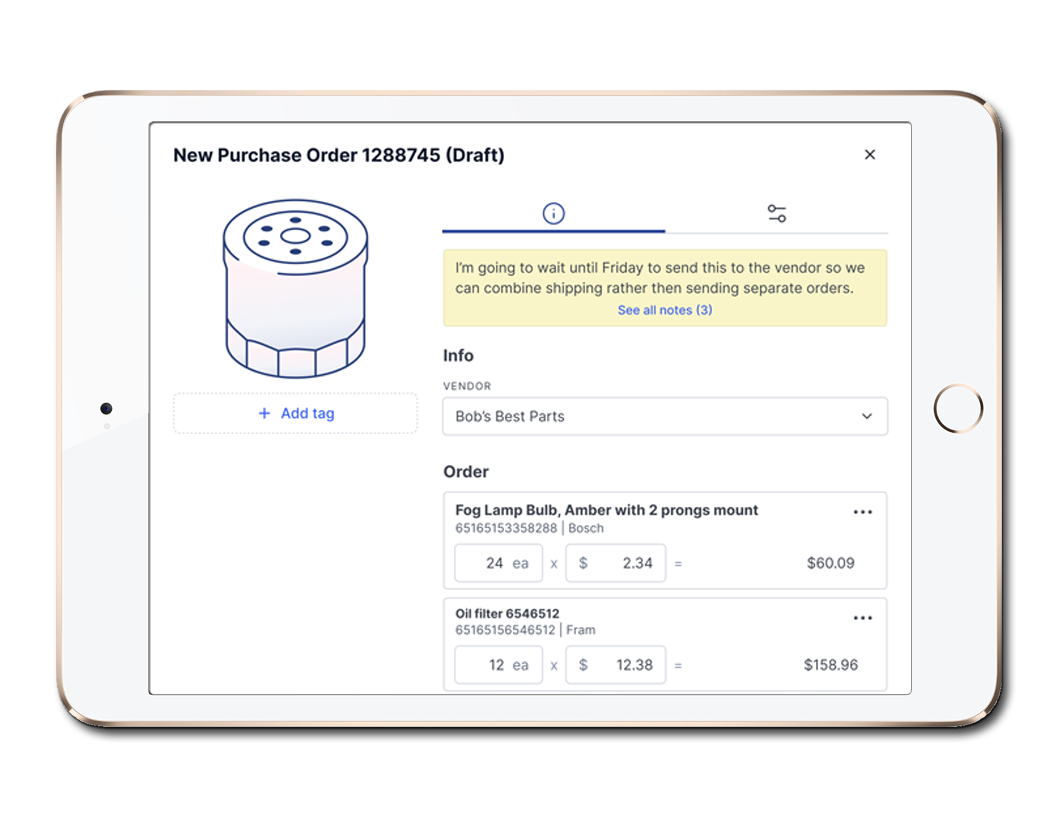Screen dimensions: 1056x816
Task: Click the Add tag button
Action: tap(295, 413)
